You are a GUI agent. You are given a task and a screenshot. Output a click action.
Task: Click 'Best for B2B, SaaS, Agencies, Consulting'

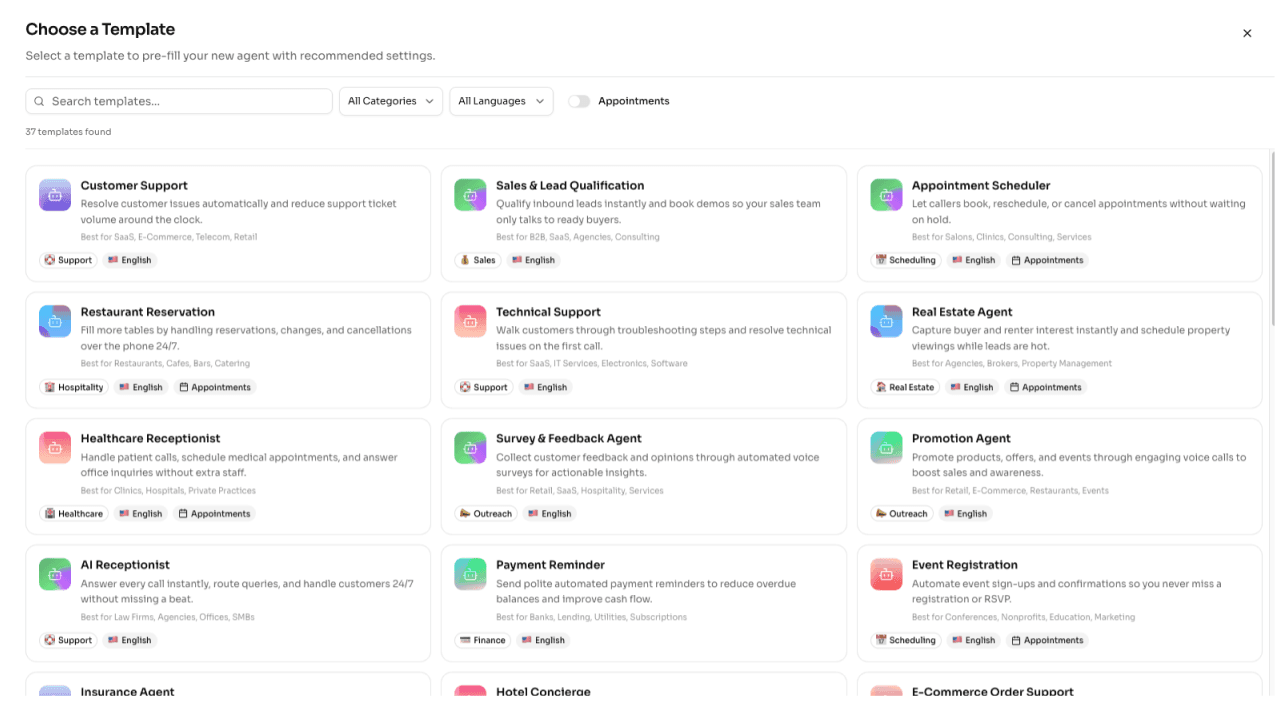tap(578, 237)
